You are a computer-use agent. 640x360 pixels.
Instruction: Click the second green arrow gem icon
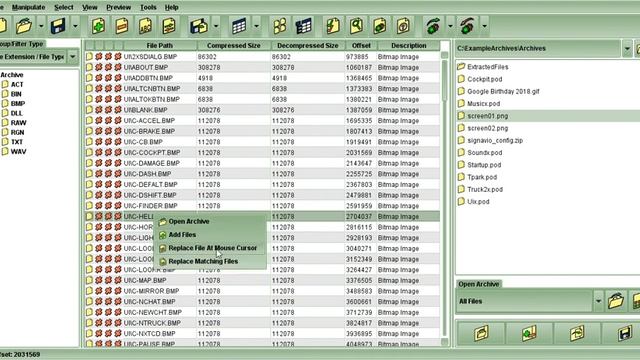click(x=467, y=26)
